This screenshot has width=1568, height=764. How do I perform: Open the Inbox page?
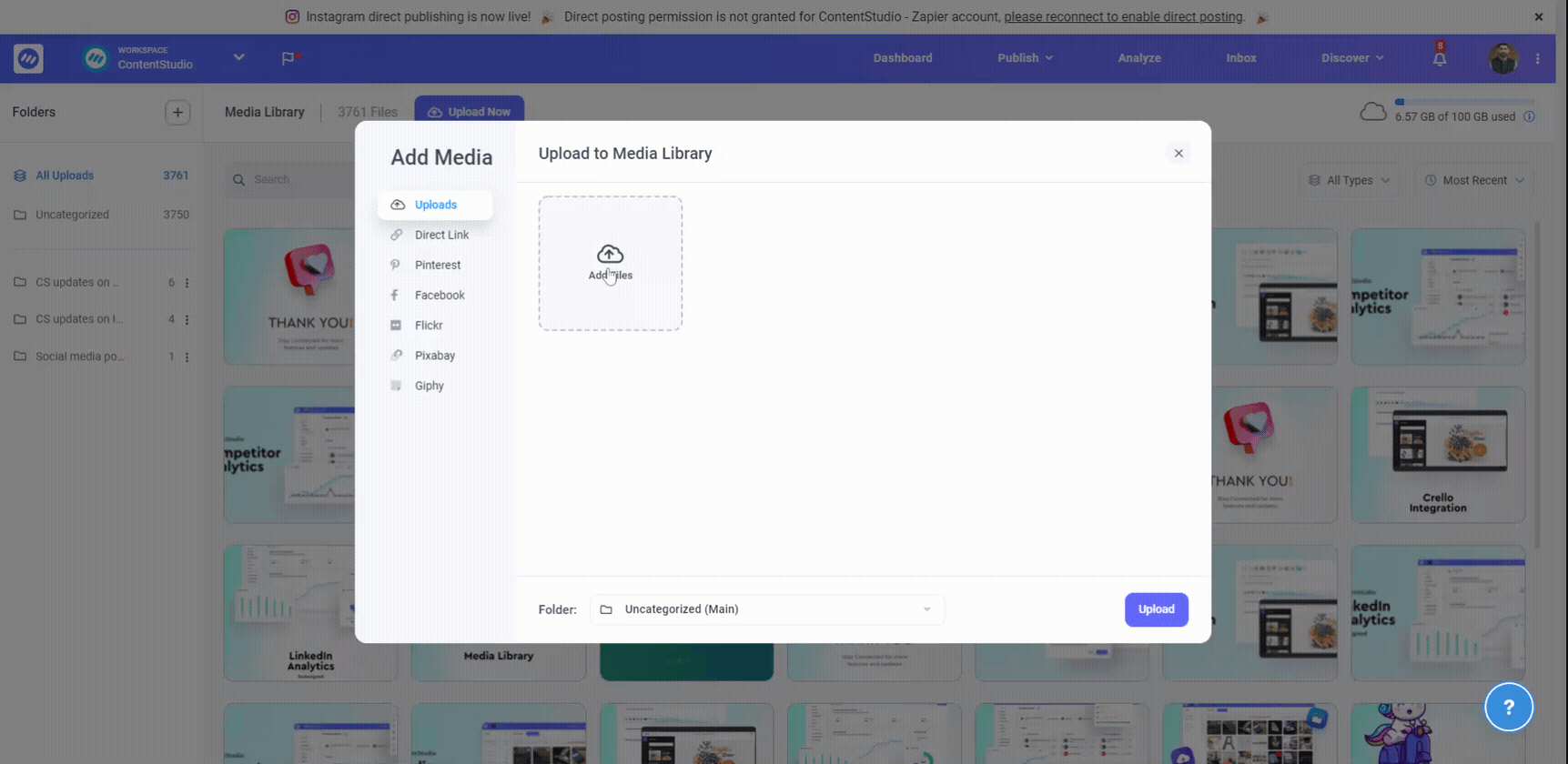[x=1241, y=58]
